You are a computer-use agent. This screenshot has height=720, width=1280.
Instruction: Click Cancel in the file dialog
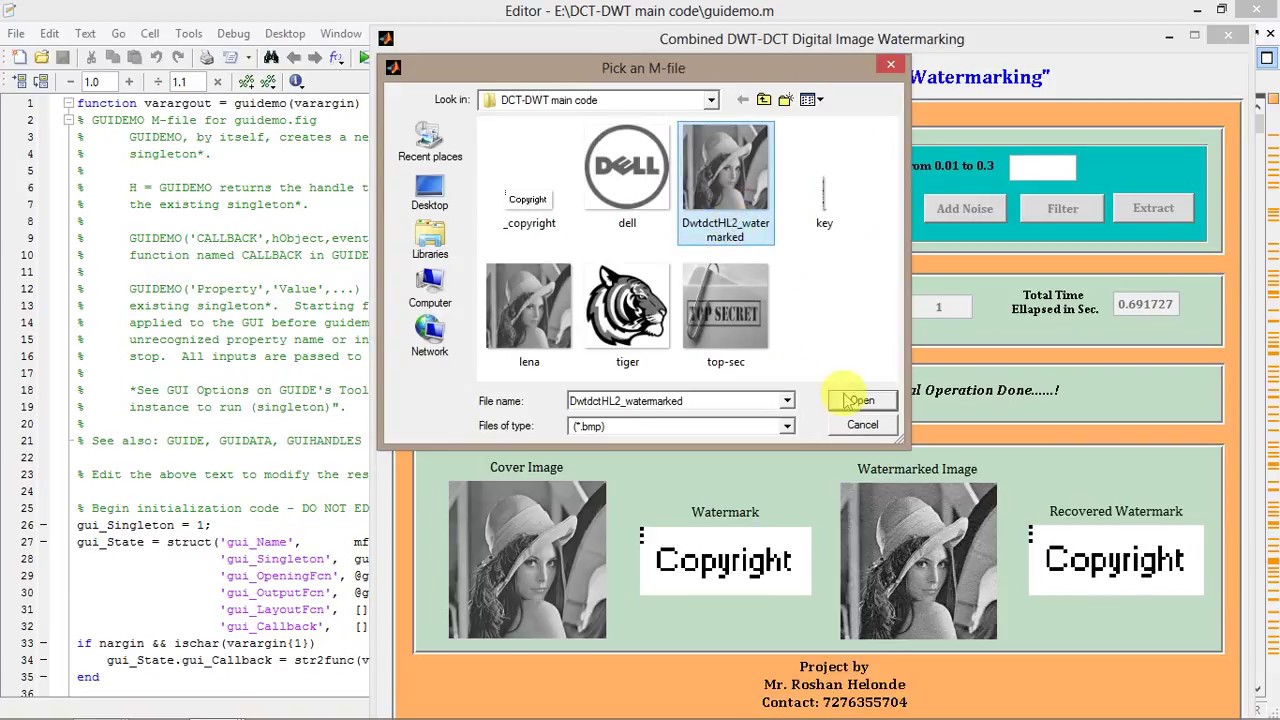(862, 425)
